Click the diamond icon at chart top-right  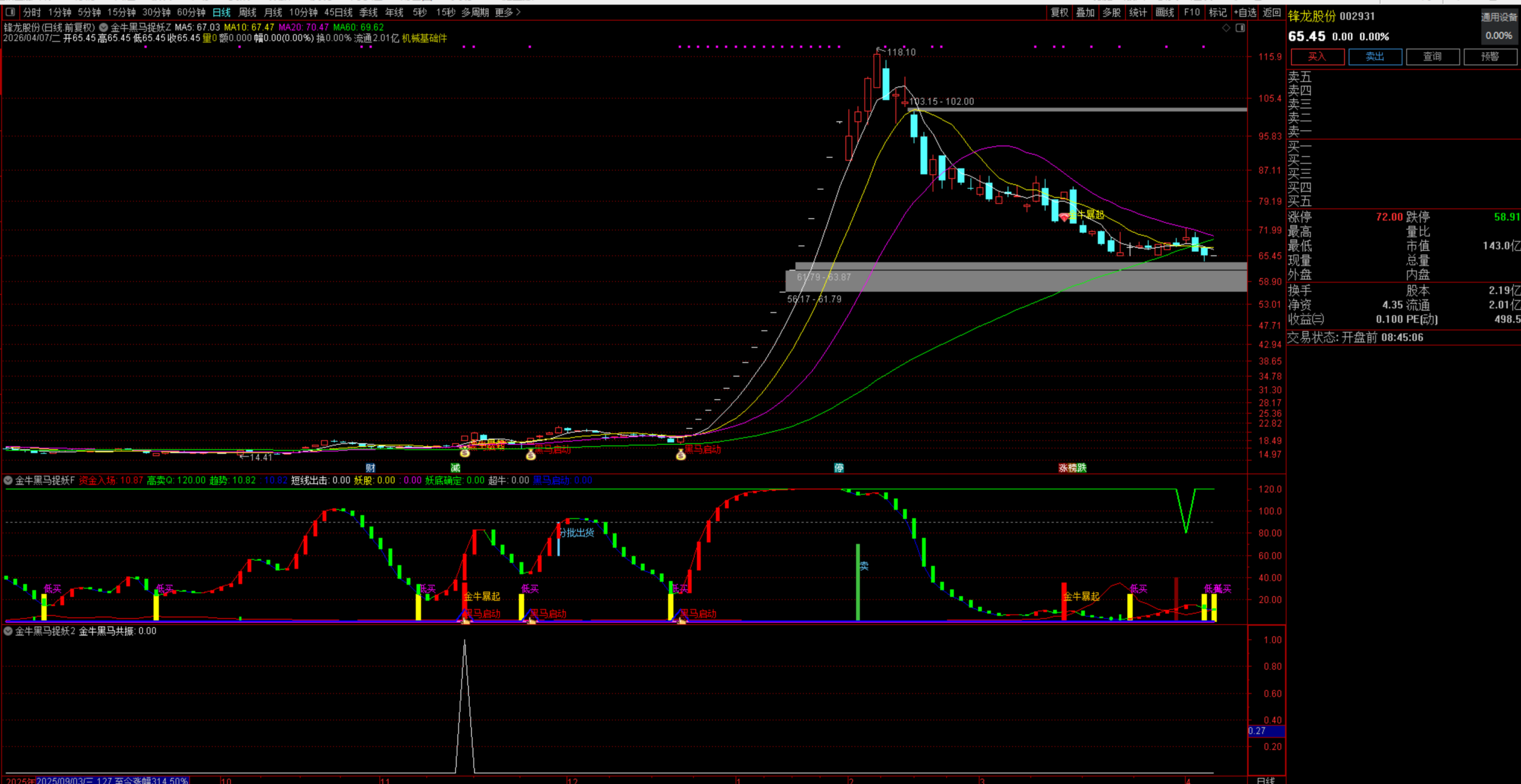tap(1226, 28)
